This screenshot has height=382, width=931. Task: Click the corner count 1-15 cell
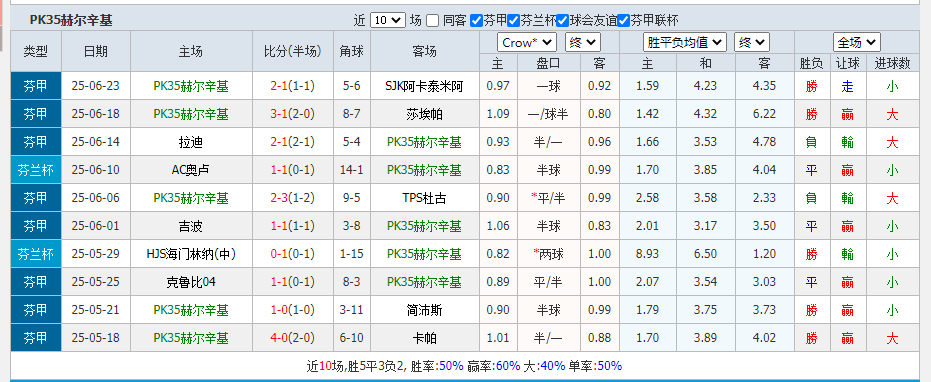click(x=352, y=254)
